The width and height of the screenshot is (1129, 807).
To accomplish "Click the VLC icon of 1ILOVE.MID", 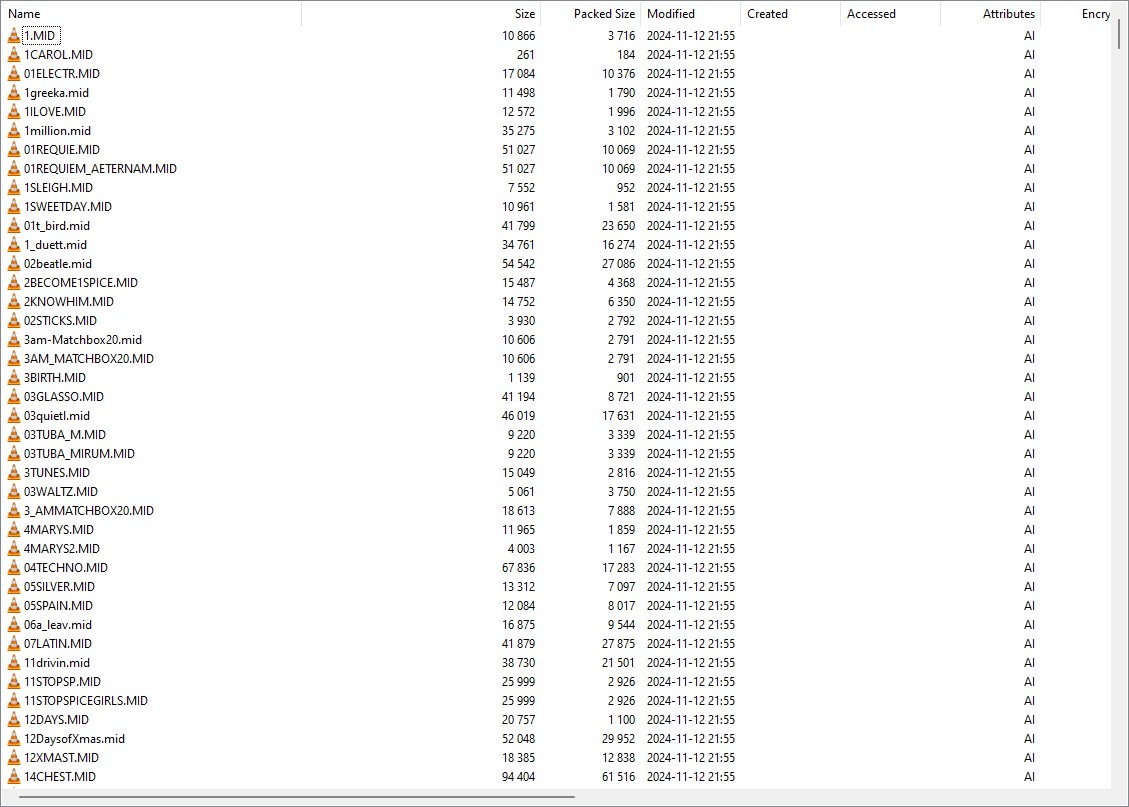I will pos(14,112).
